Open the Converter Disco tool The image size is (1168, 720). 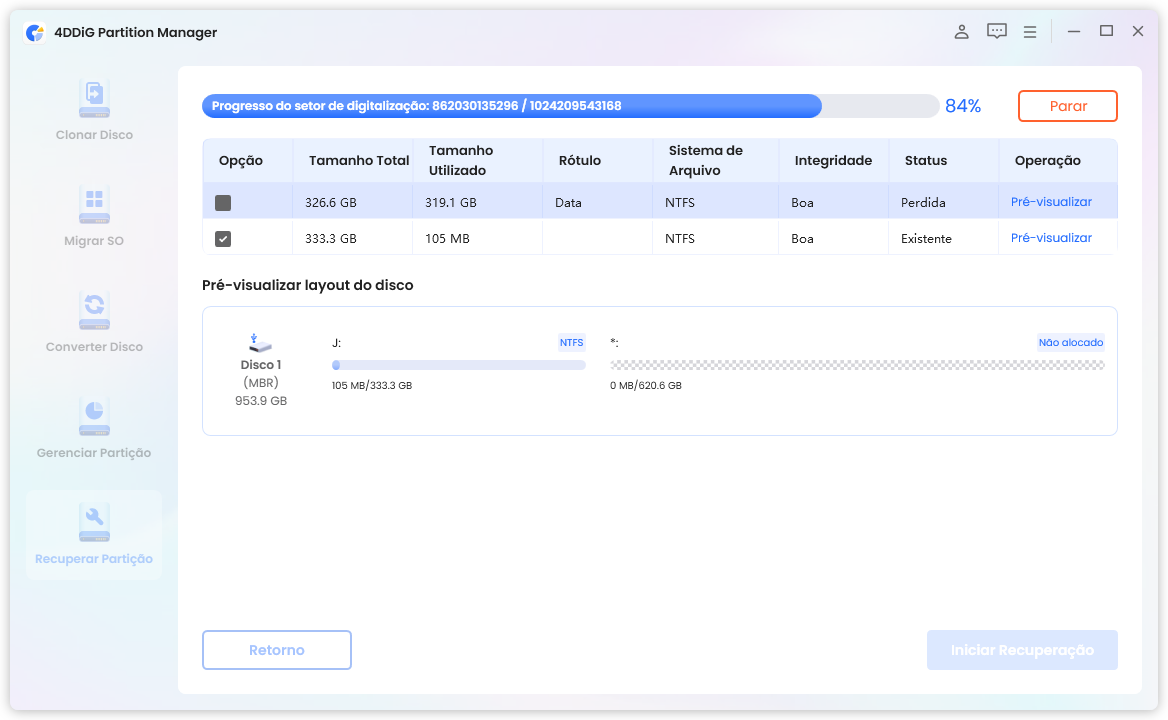[94, 311]
